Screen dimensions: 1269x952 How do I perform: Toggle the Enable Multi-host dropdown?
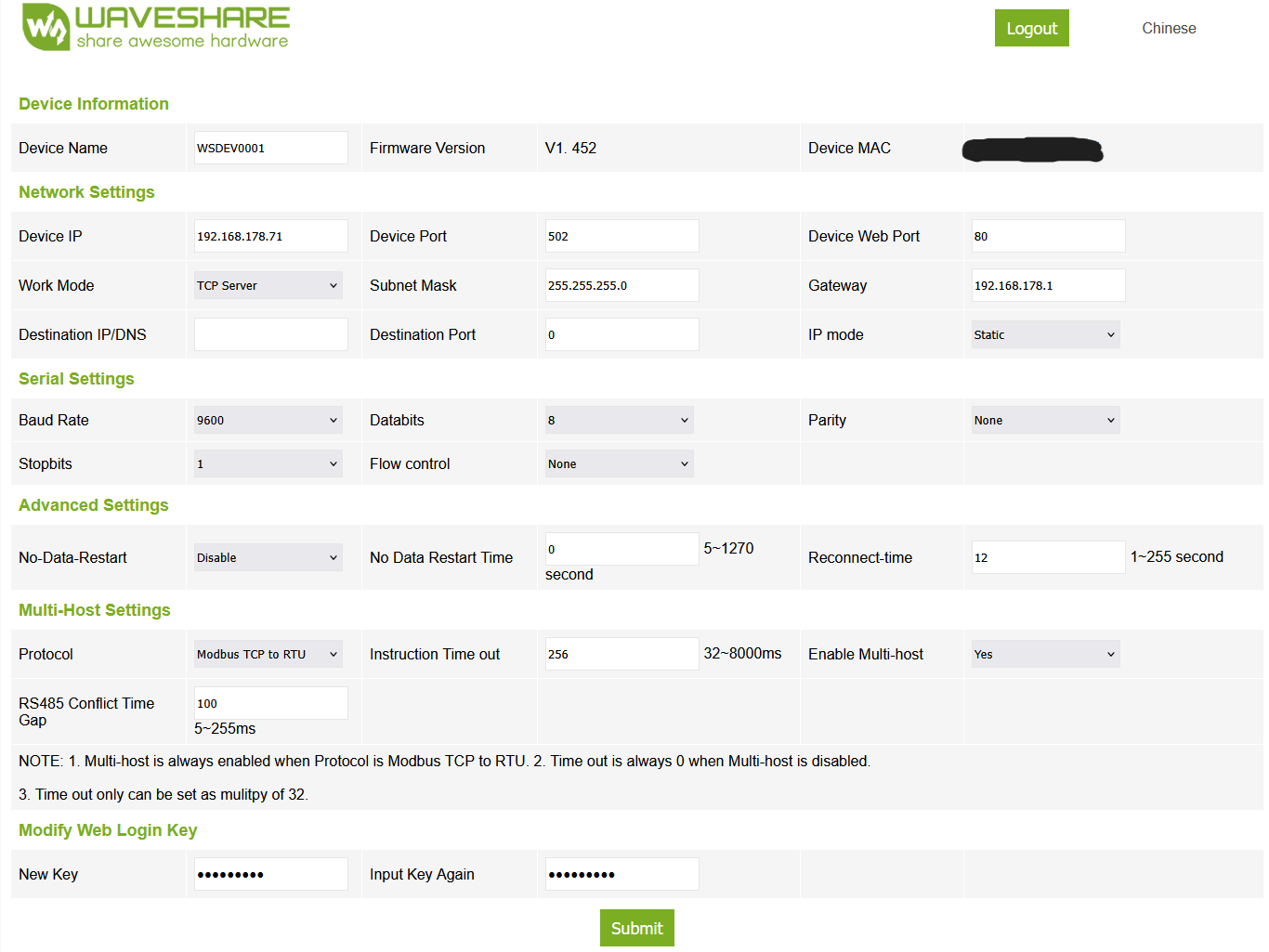pyautogui.click(x=1045, y=654)
